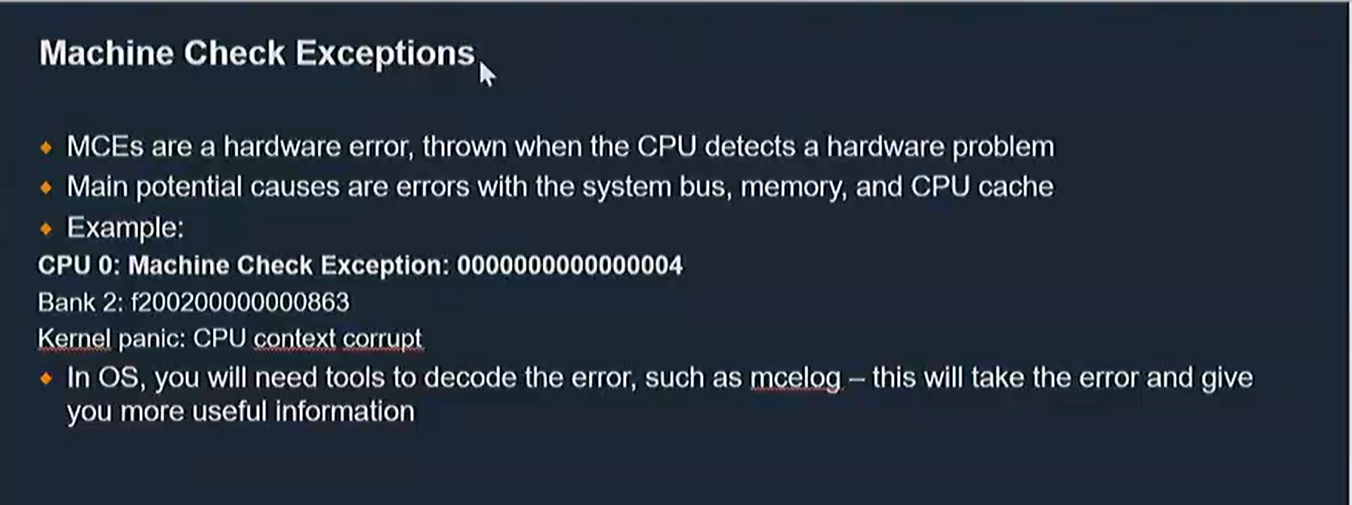Screen dimensions: 1352x505
Task: Click the phrase "Machine Check Exception:" in bold line
Action: [289, 266]
